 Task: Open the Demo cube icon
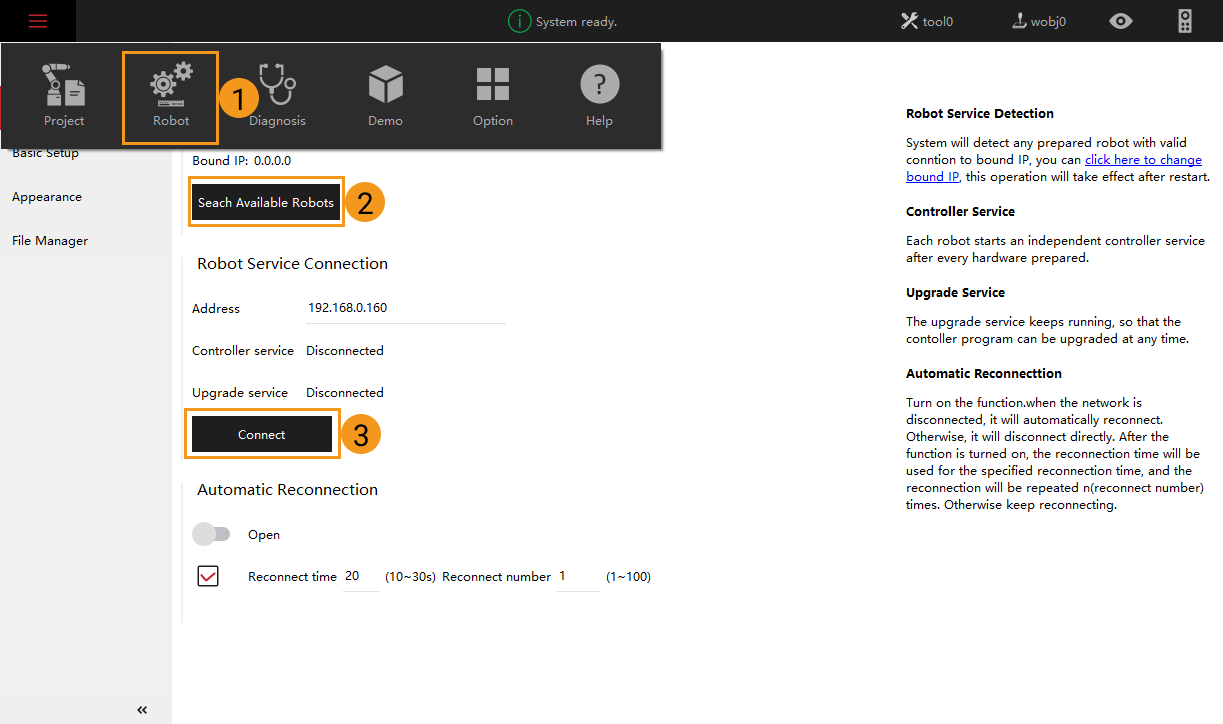pyautogui.click(x=385, y=95)
